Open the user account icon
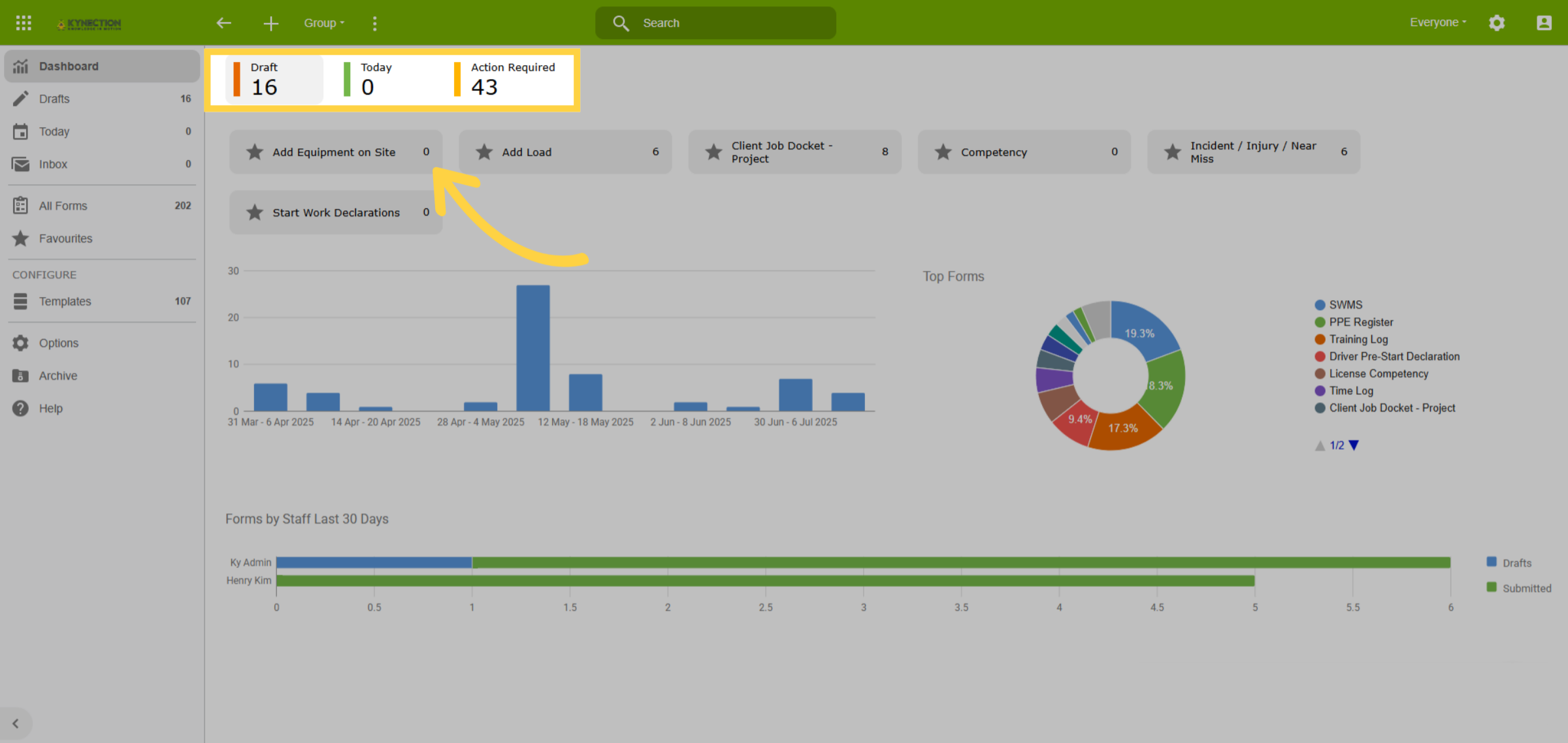This screenshot has width=1568, height=743. 1544,23
